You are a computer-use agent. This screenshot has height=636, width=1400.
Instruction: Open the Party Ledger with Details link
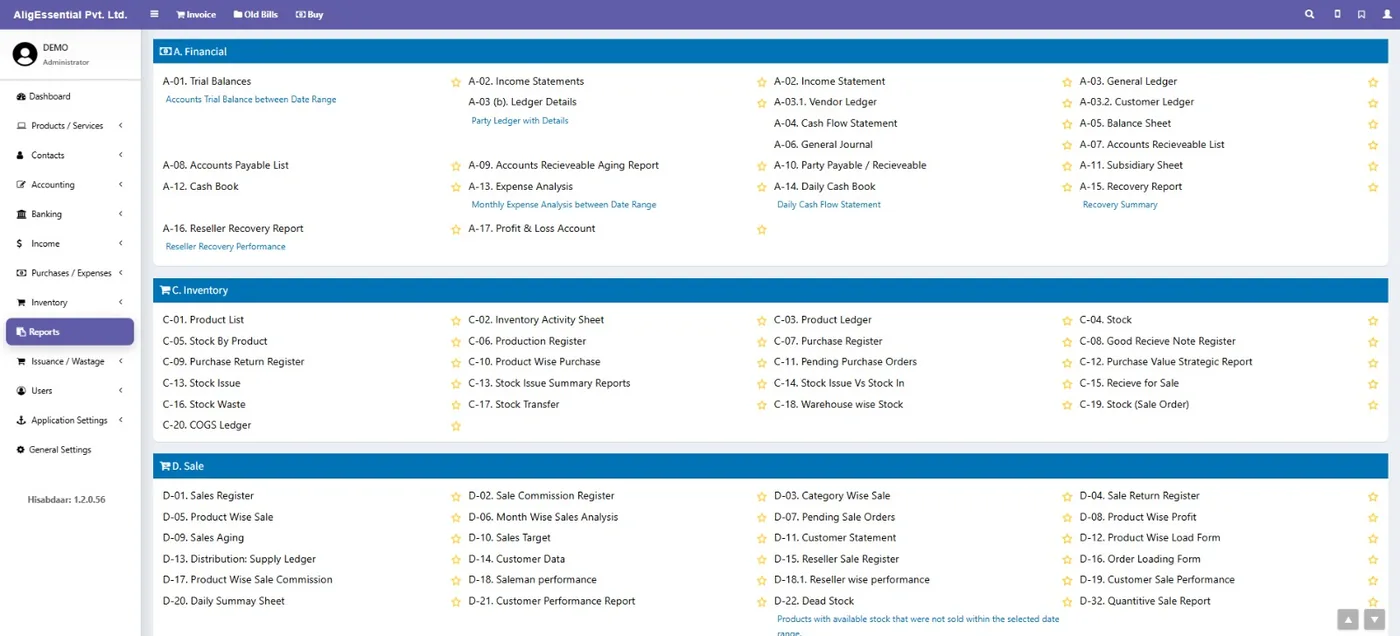(520, 121)
